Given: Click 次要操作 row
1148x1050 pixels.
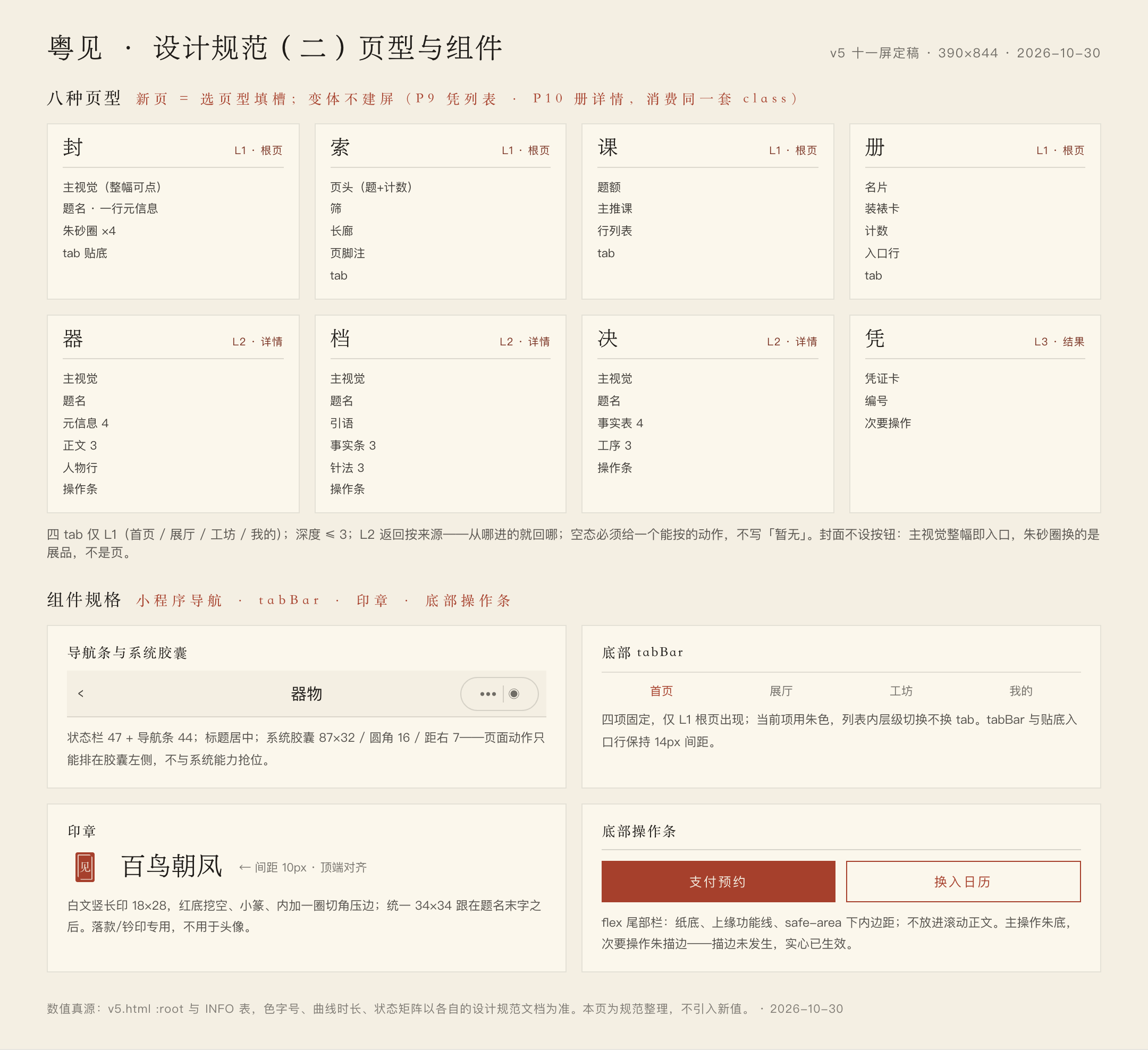Looking at the screenshot, I should (888, 423).
